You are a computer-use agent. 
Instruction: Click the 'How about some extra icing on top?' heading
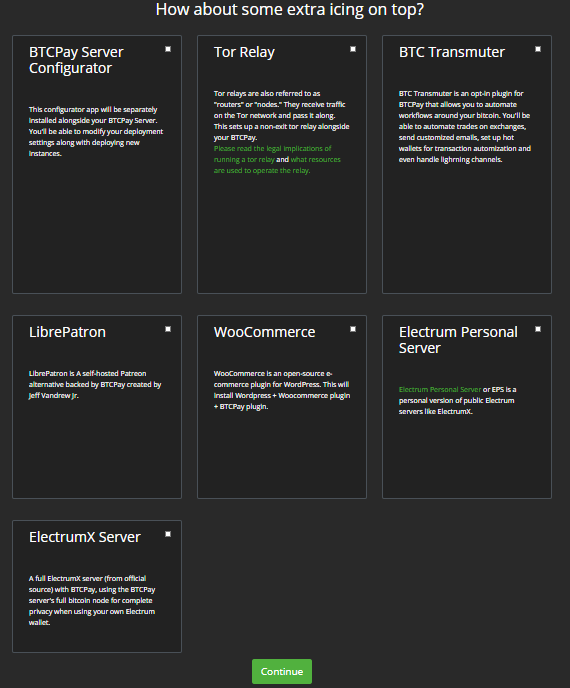pos(290,10)
